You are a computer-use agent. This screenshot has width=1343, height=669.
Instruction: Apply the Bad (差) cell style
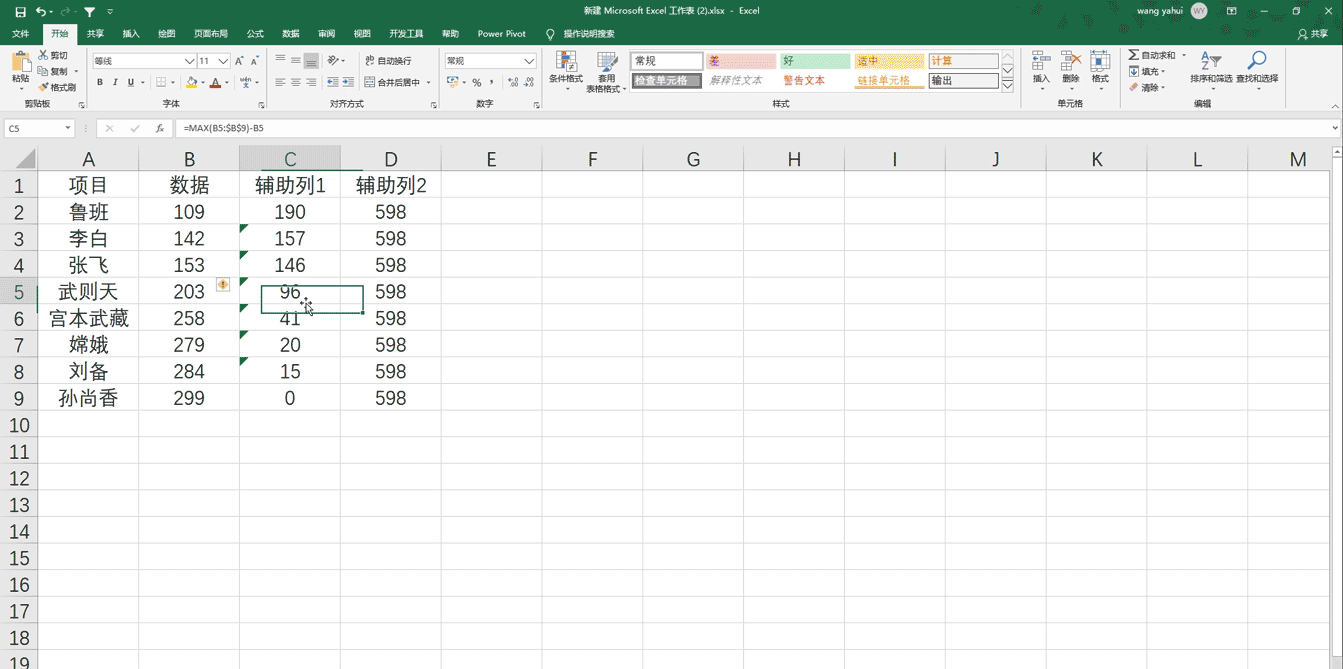click(740, 61)
